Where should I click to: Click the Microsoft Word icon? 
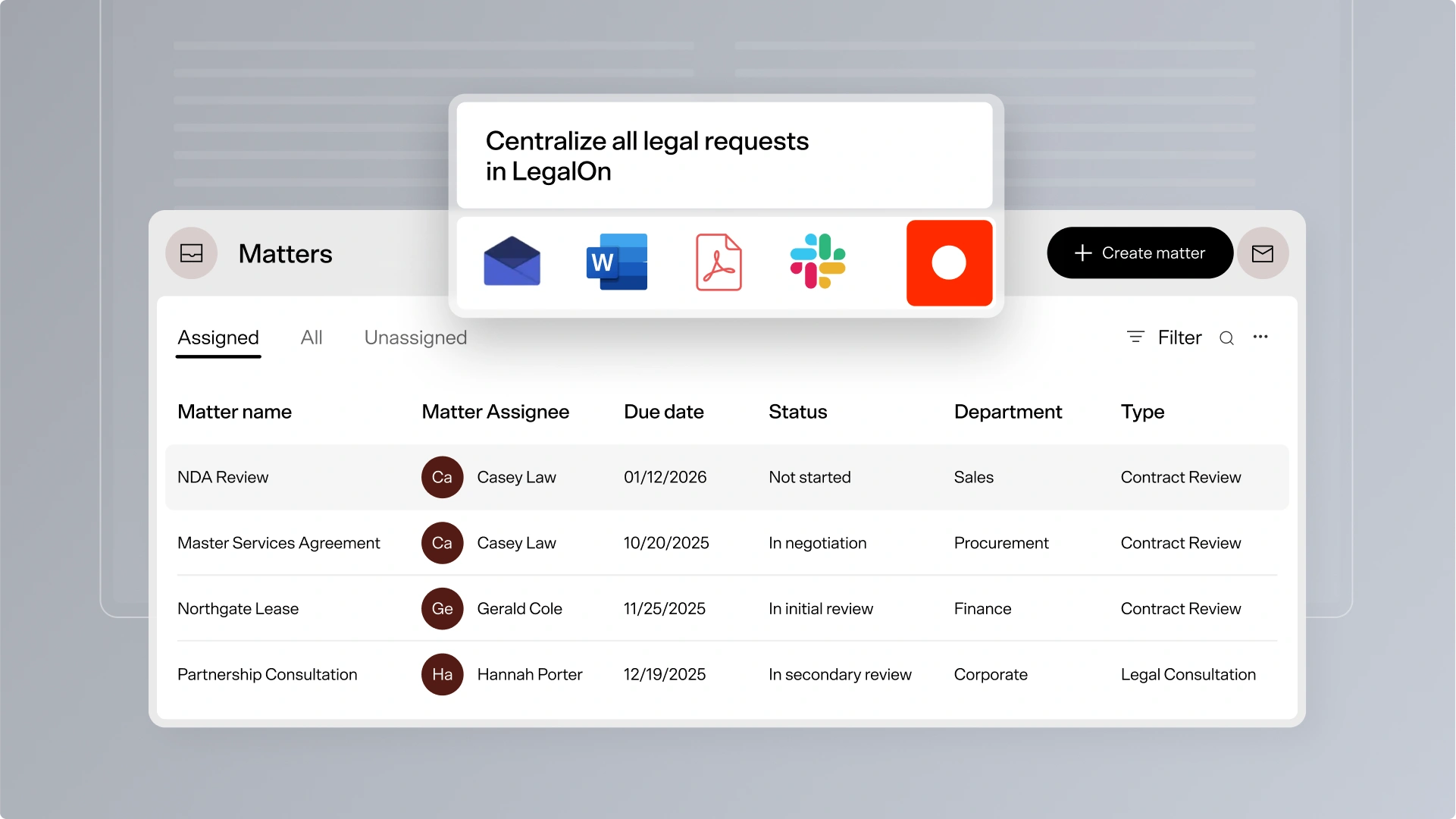[617, 262]
